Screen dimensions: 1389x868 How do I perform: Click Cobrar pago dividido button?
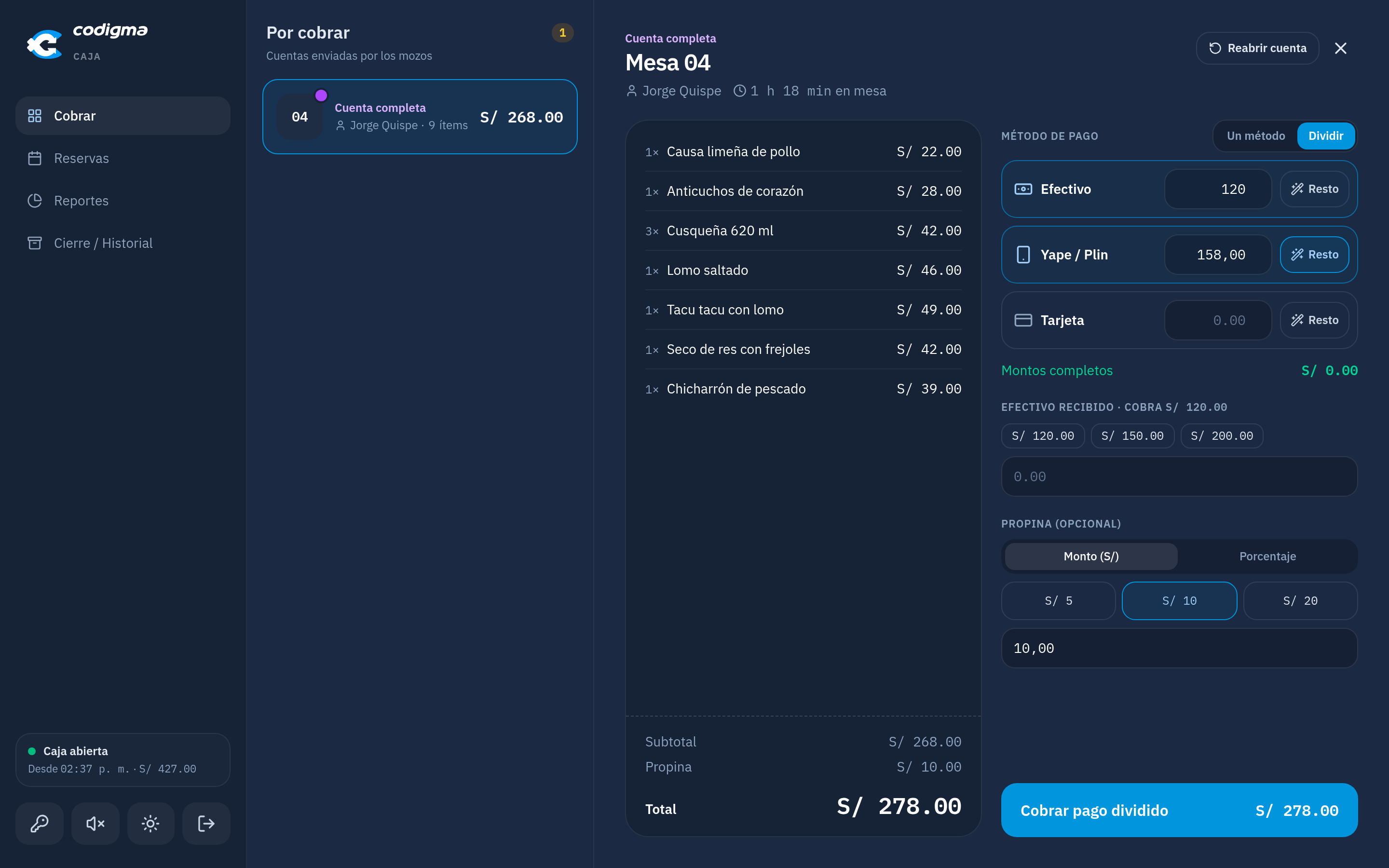point(1179,810)
